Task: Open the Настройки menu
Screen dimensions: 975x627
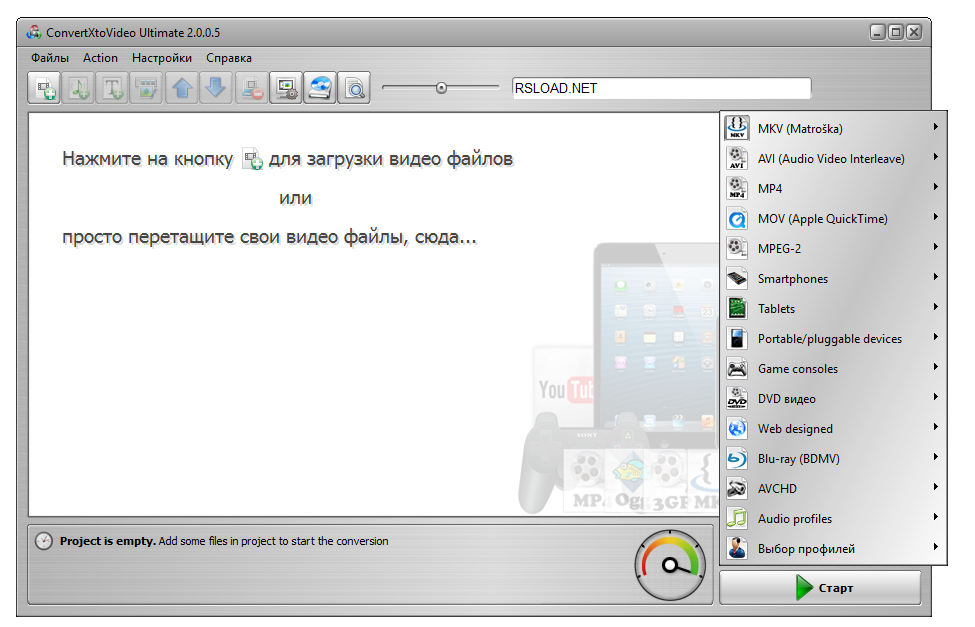Action: pyautogui.click(x=162, y=58)
